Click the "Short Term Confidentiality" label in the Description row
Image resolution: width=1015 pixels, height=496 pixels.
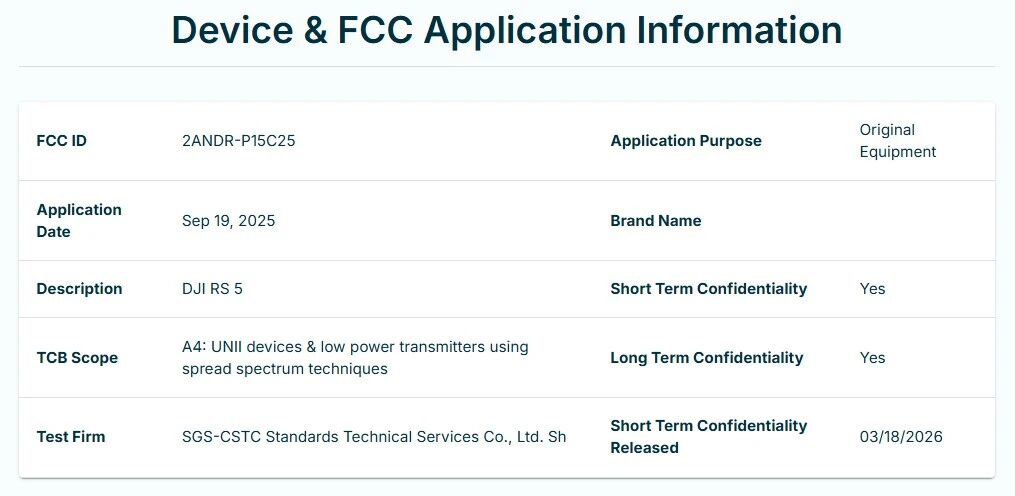pos(709,289)
